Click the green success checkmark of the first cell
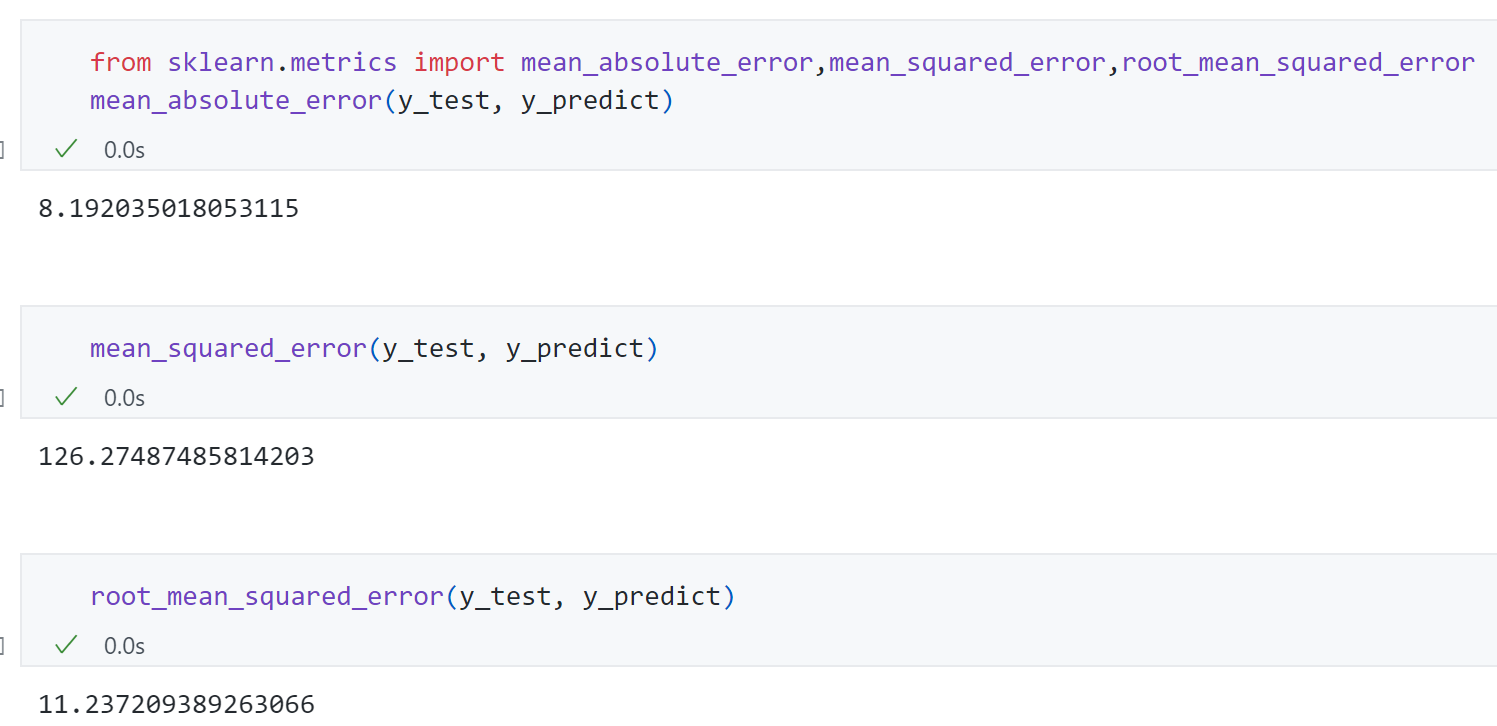The width and height of the screenshot is (1497, 726). point(66,149)
